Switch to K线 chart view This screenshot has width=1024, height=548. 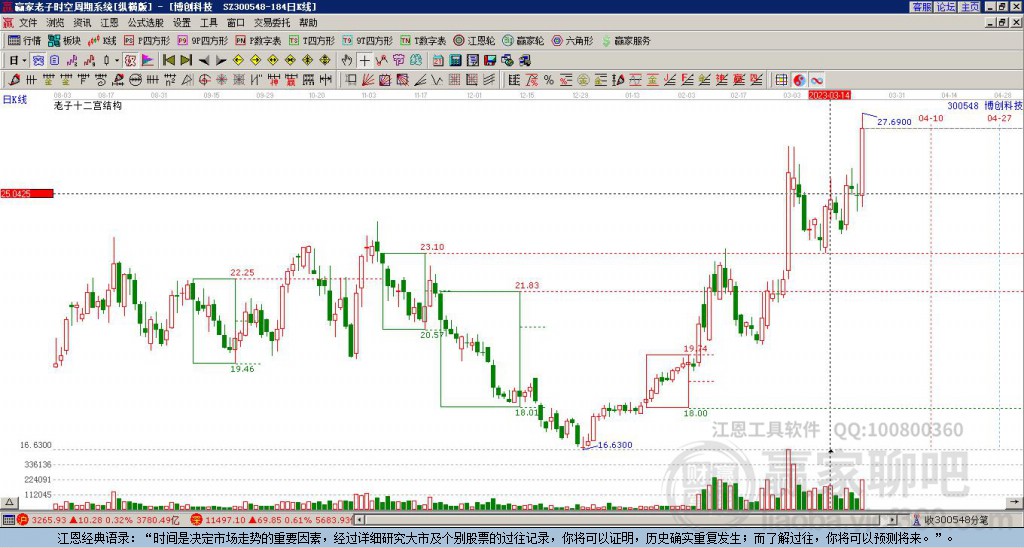point(102,40)
